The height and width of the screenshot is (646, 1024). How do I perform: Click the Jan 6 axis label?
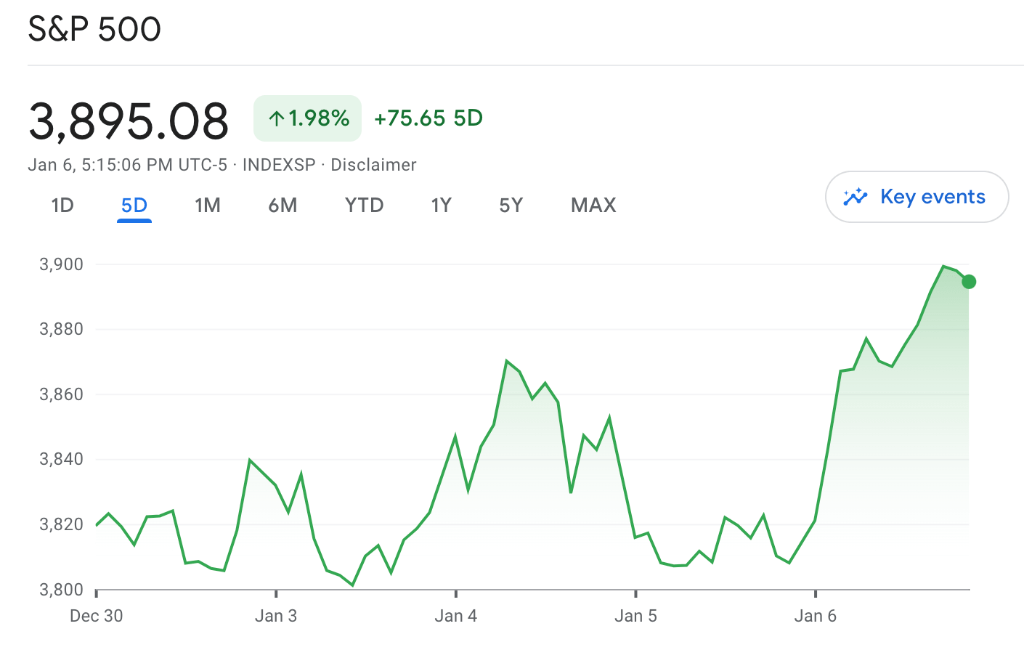click(815, 616)
